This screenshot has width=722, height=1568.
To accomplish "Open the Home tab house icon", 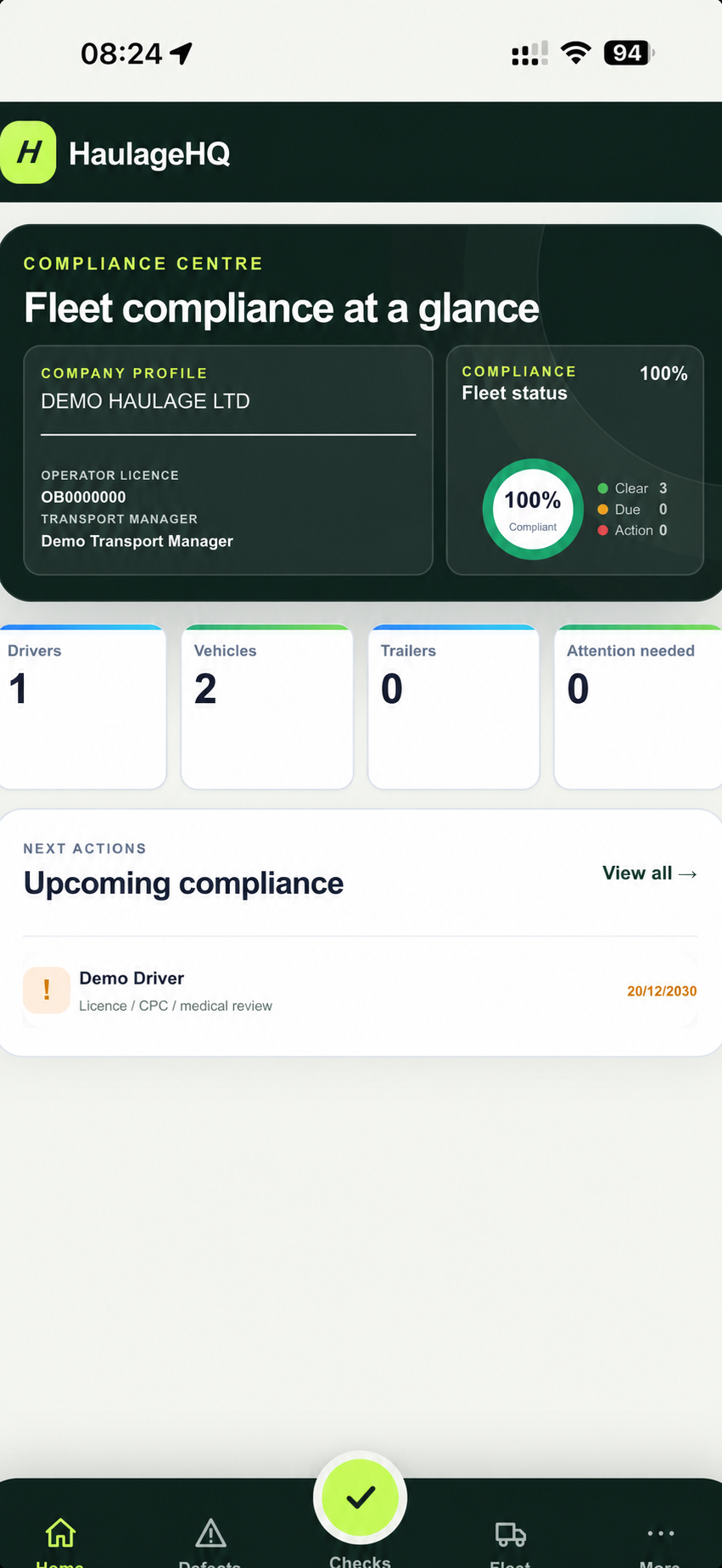I will 60,1532.
